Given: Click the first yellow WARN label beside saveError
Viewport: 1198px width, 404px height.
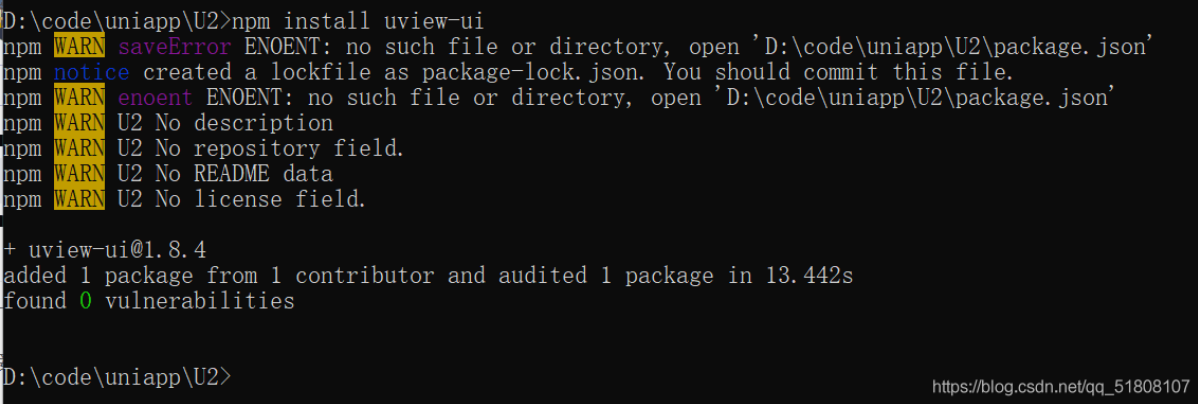Looking at the screenshot, I should pos(79,47).
